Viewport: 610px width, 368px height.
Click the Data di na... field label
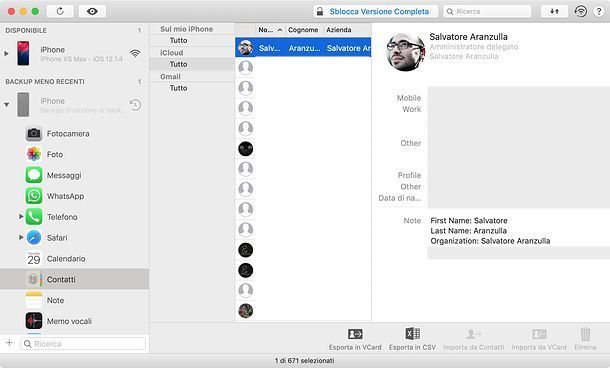(400, 198)
